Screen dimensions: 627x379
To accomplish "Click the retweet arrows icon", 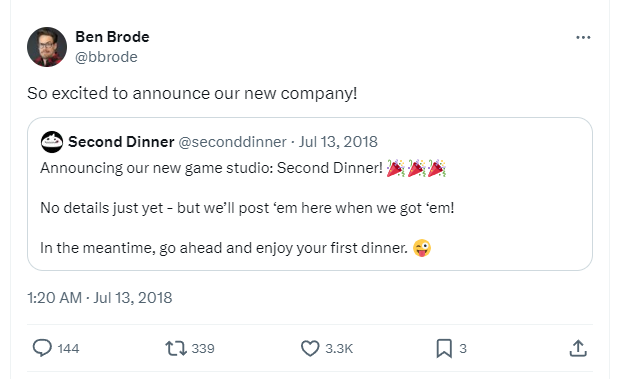I will point(176,348).
